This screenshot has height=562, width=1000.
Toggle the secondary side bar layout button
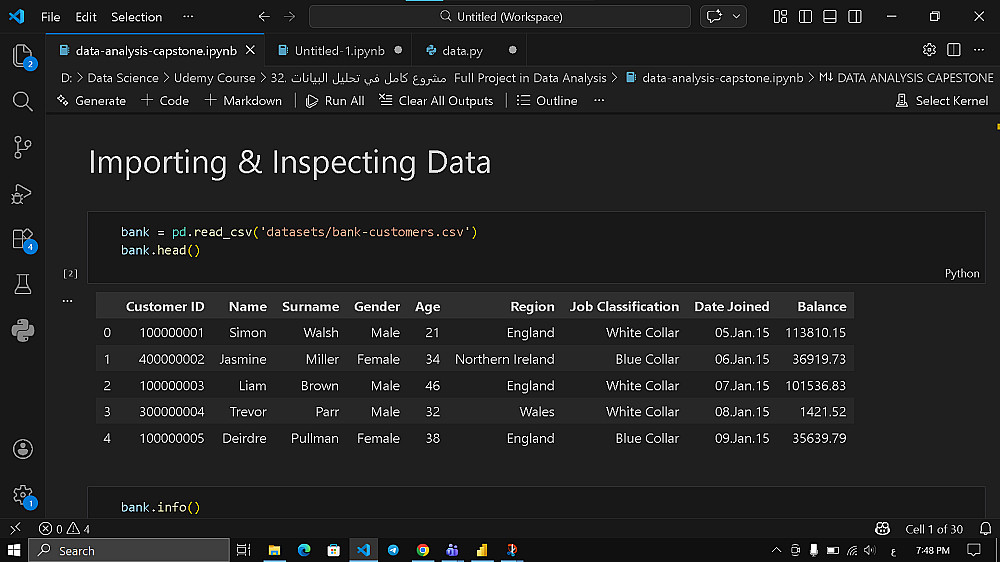[855, 17]
